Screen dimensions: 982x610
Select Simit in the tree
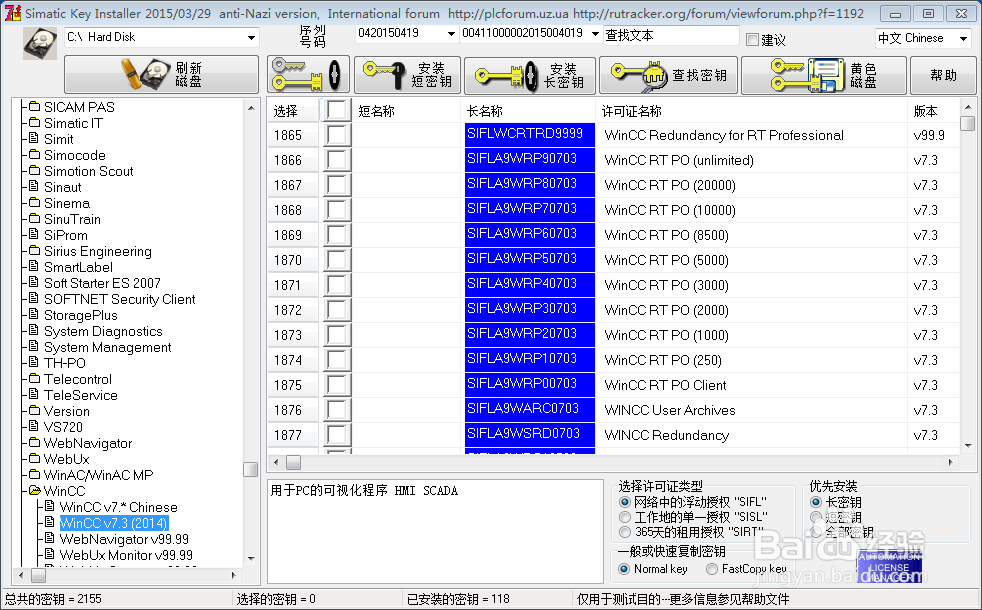58,139
